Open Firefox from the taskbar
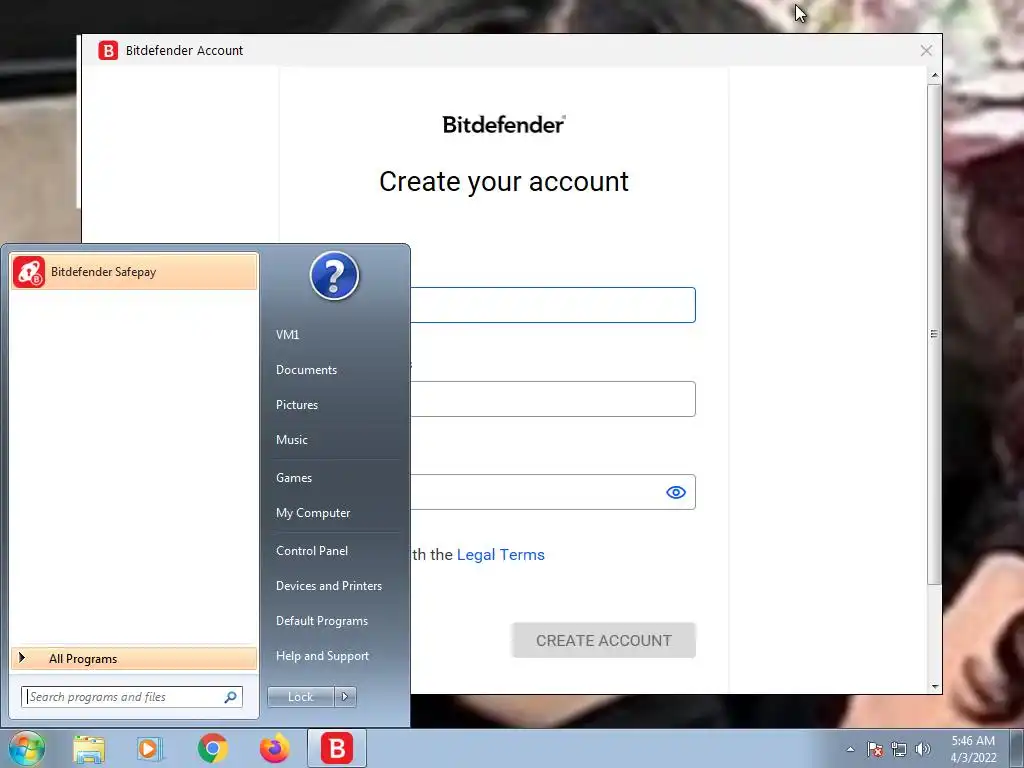Image resolution: width=1024 pixels, height=768 pixels. coord(274,748)
